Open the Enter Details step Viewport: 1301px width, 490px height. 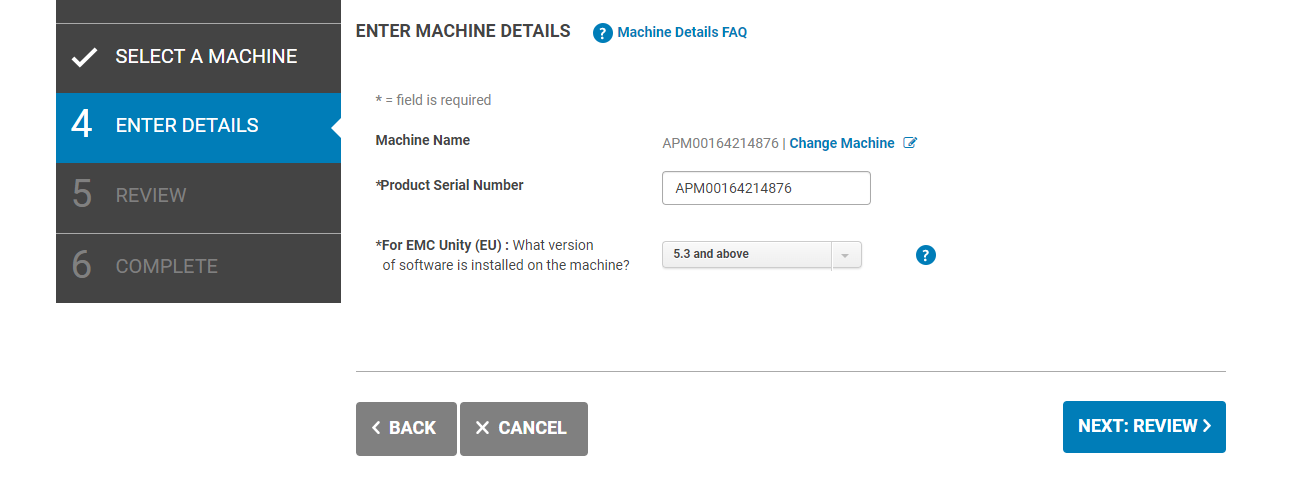pos(187,126)
